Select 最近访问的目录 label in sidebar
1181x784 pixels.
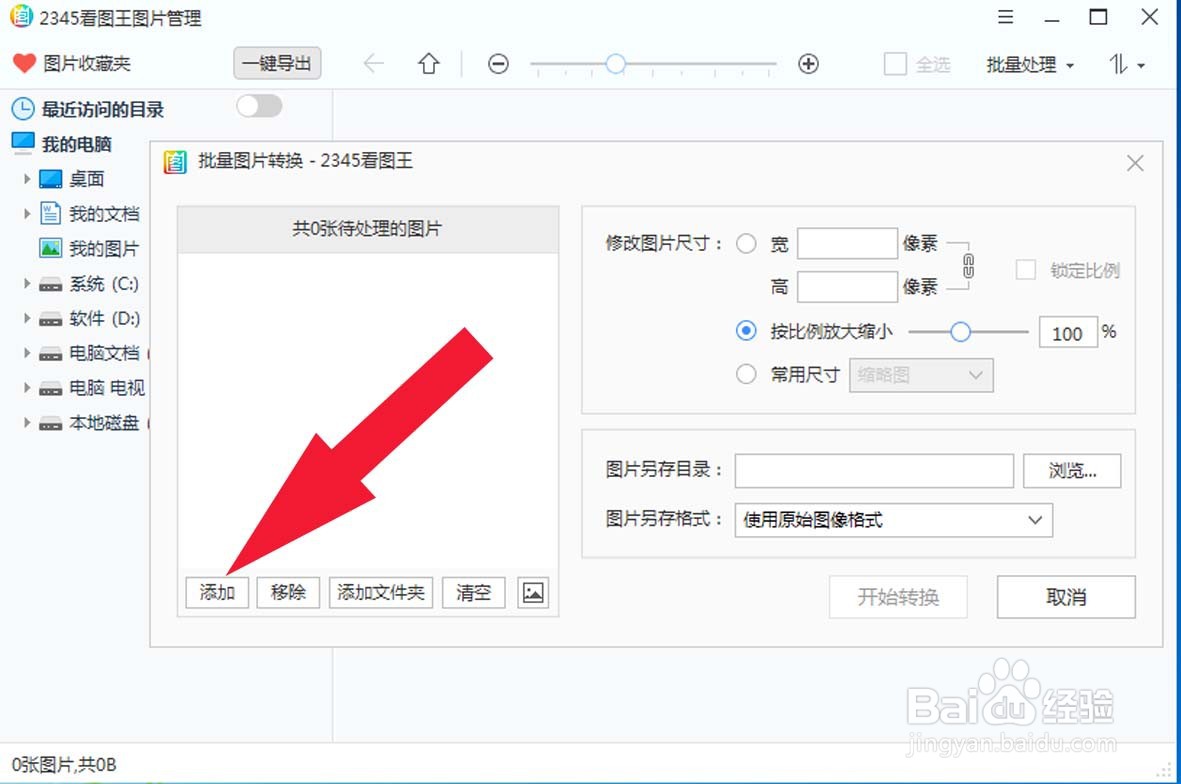click(x=103, y=109)
